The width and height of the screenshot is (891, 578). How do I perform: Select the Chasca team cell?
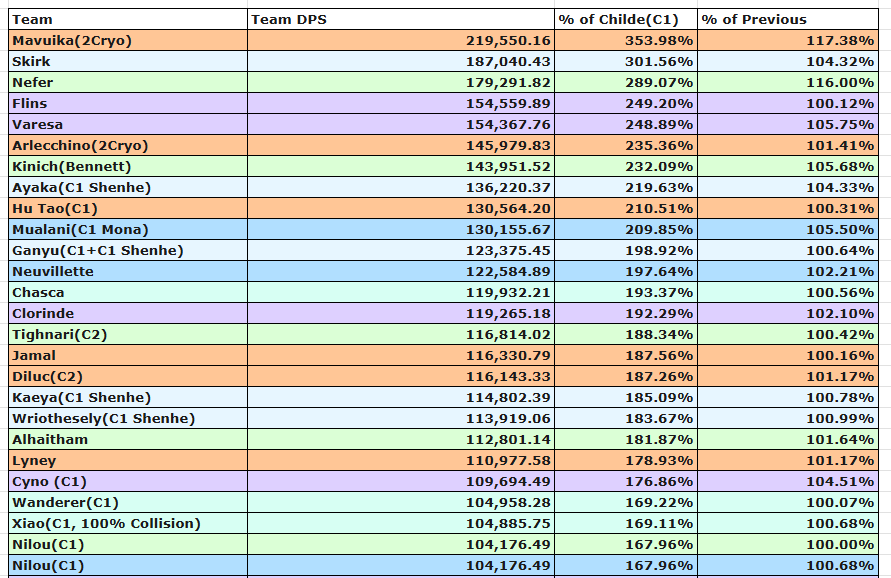click(128, 293)
